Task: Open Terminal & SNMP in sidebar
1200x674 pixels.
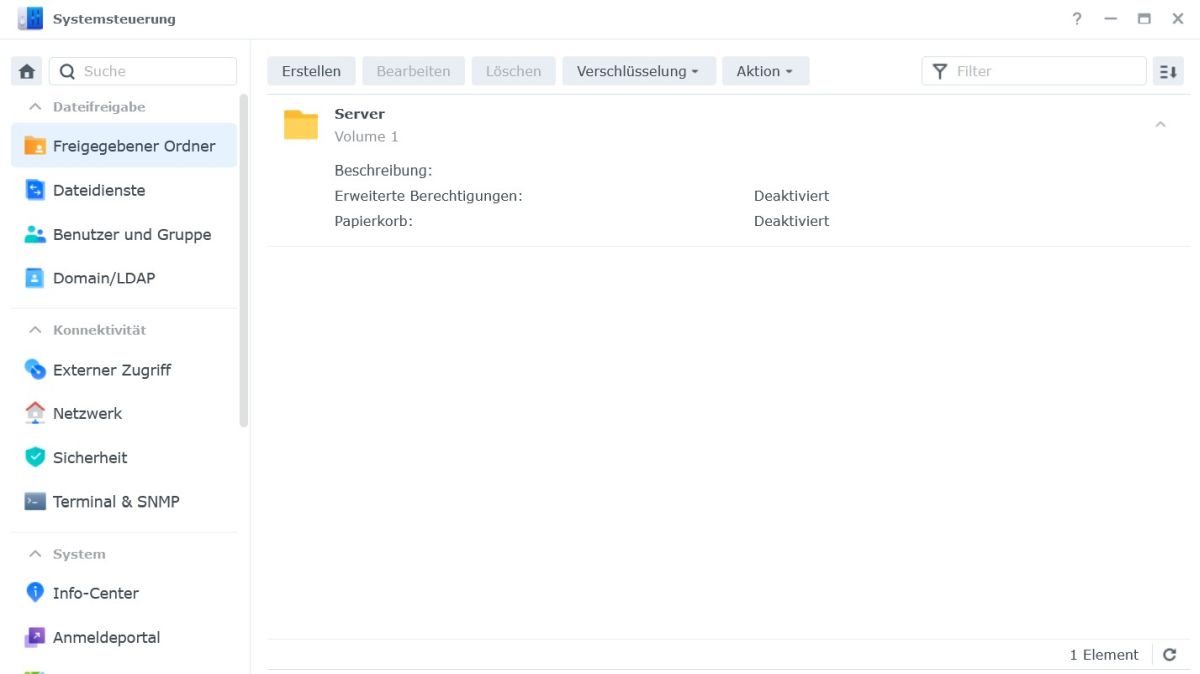Action: coord(124,501)
